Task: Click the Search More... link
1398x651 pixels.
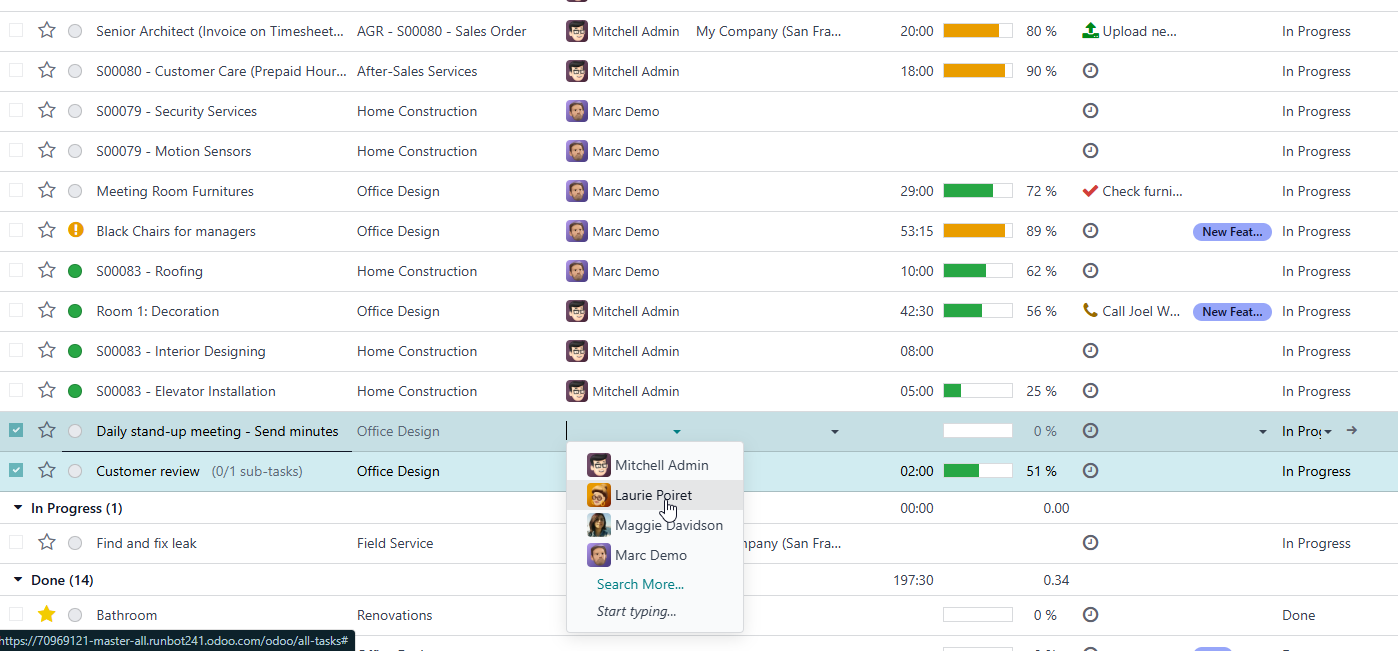Action: (x=640, y=584)
